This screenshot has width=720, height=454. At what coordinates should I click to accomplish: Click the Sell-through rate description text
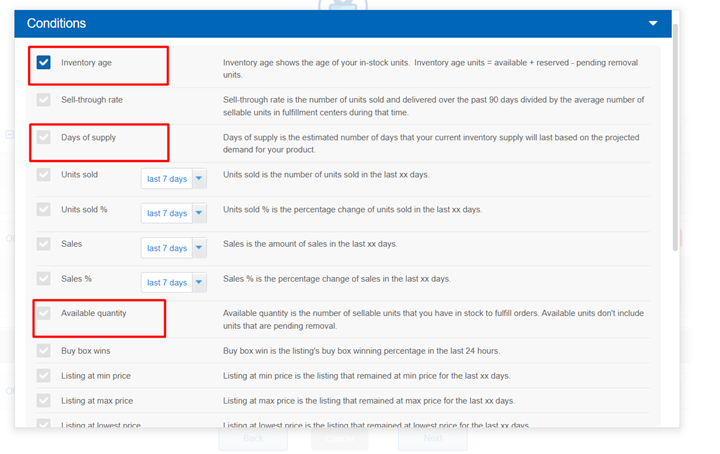[433, 106]
